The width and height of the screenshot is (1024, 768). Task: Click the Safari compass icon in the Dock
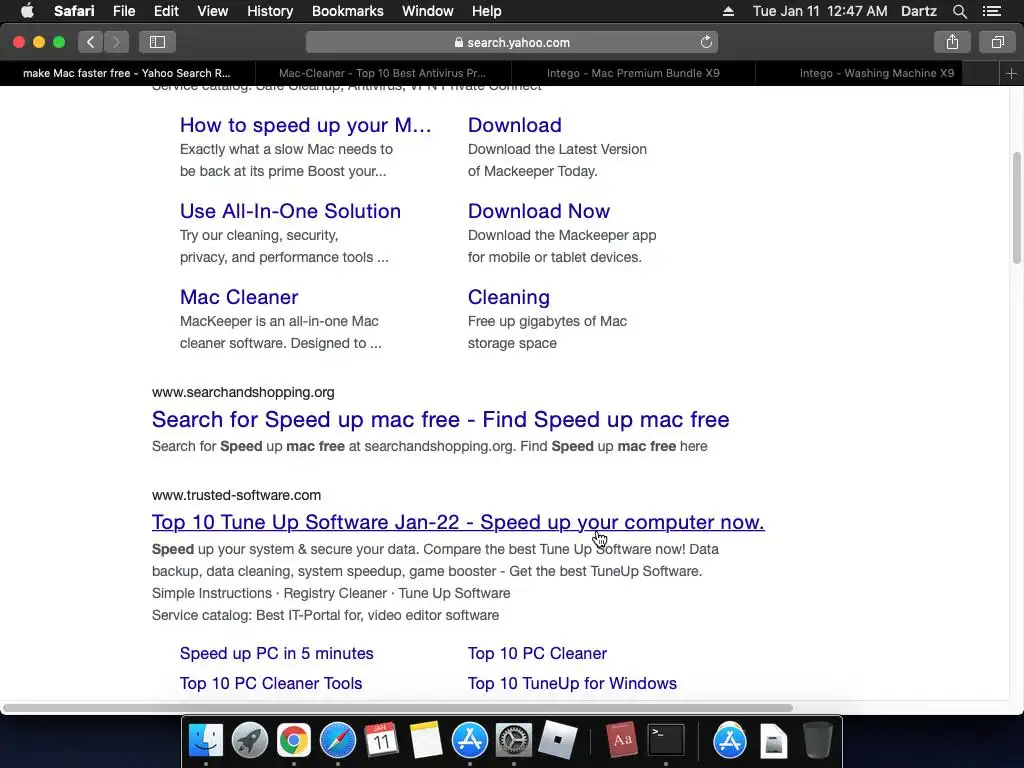(338, 741)
